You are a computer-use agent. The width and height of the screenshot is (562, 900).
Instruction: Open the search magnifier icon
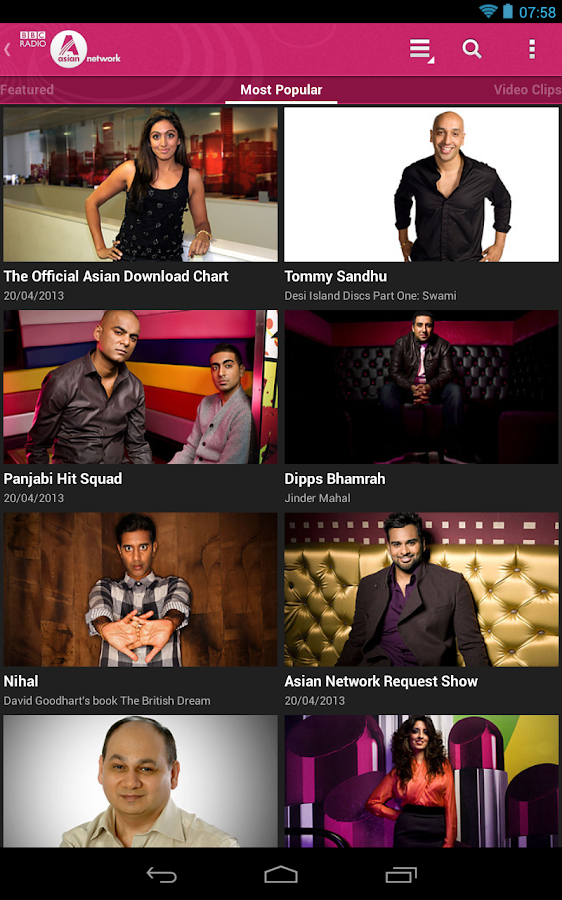(472, 49)
